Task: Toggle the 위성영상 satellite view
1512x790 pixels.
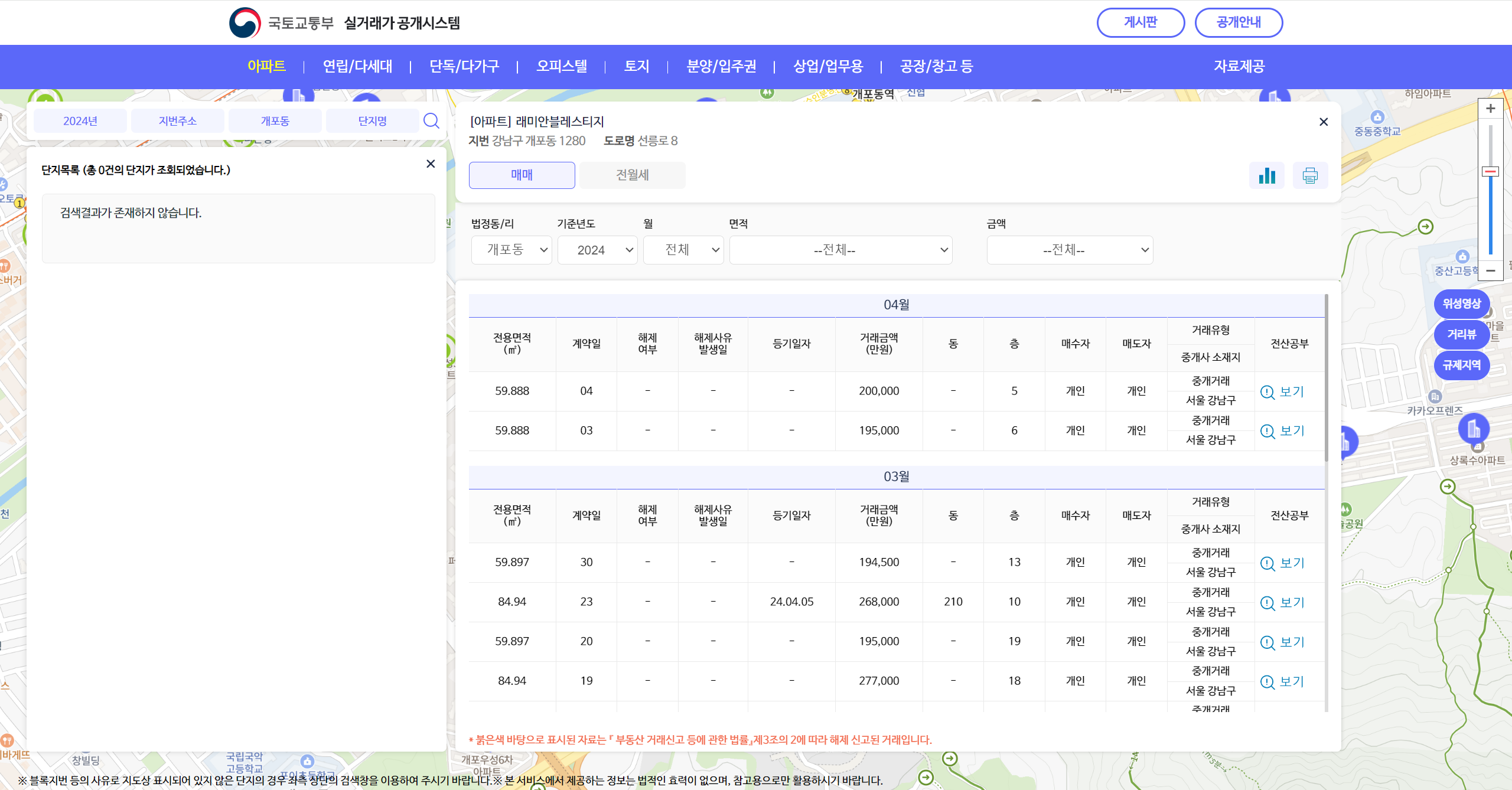Action: 1461,303
